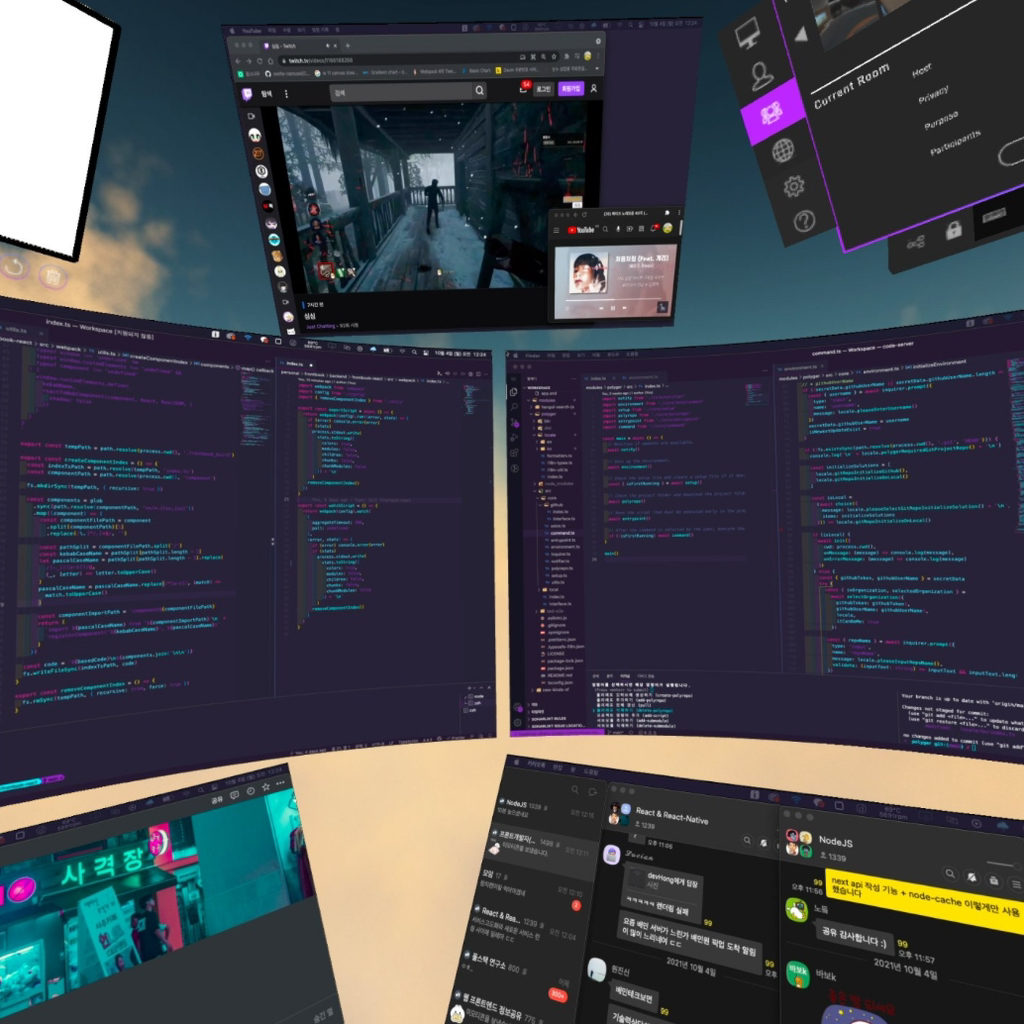Search inside the React & React-Native chat
The image size is (1024, 1024).
(x=746, y=840)
